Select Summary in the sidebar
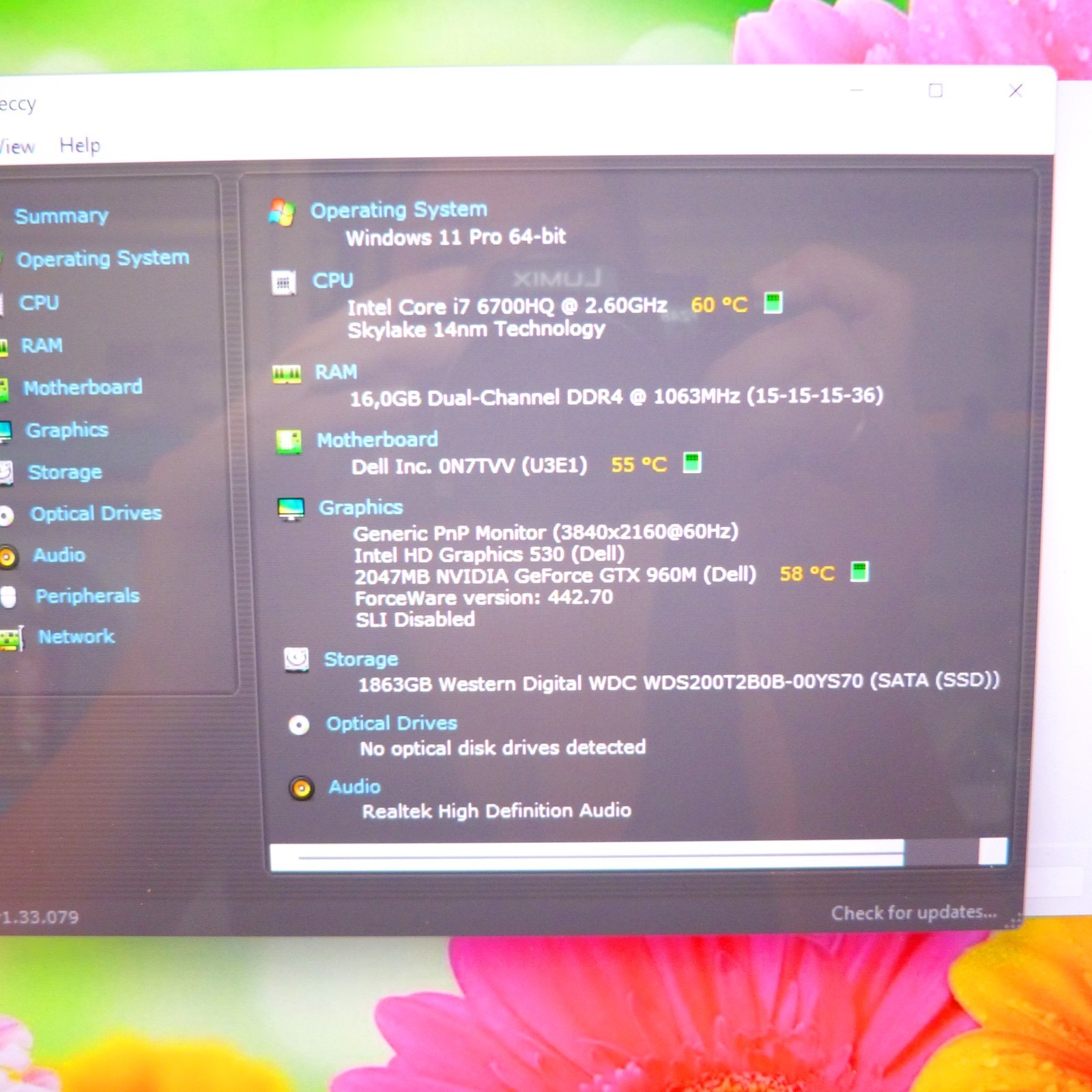The image size is (1092, 1092). tap(61, 216)
